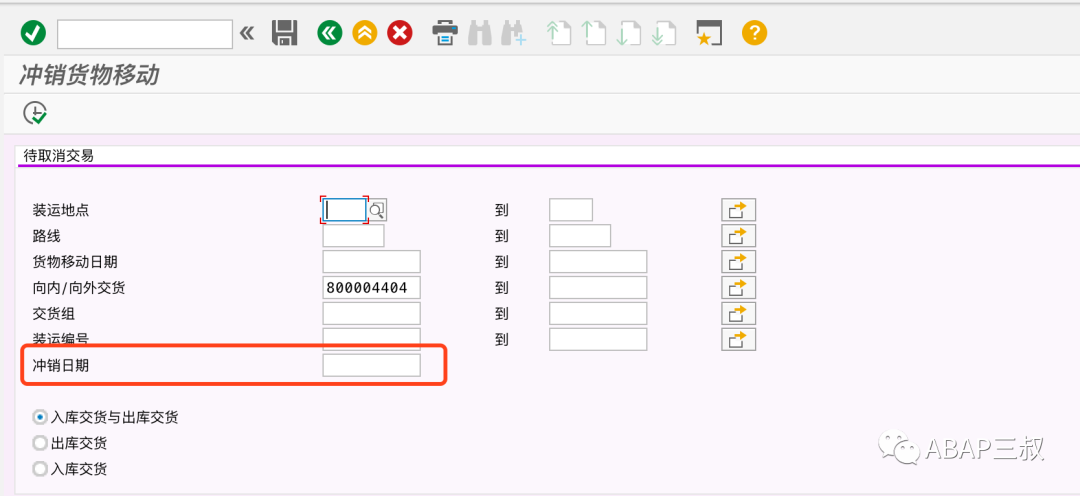Click the yellow Exit icon

click(x=365, y=33)
